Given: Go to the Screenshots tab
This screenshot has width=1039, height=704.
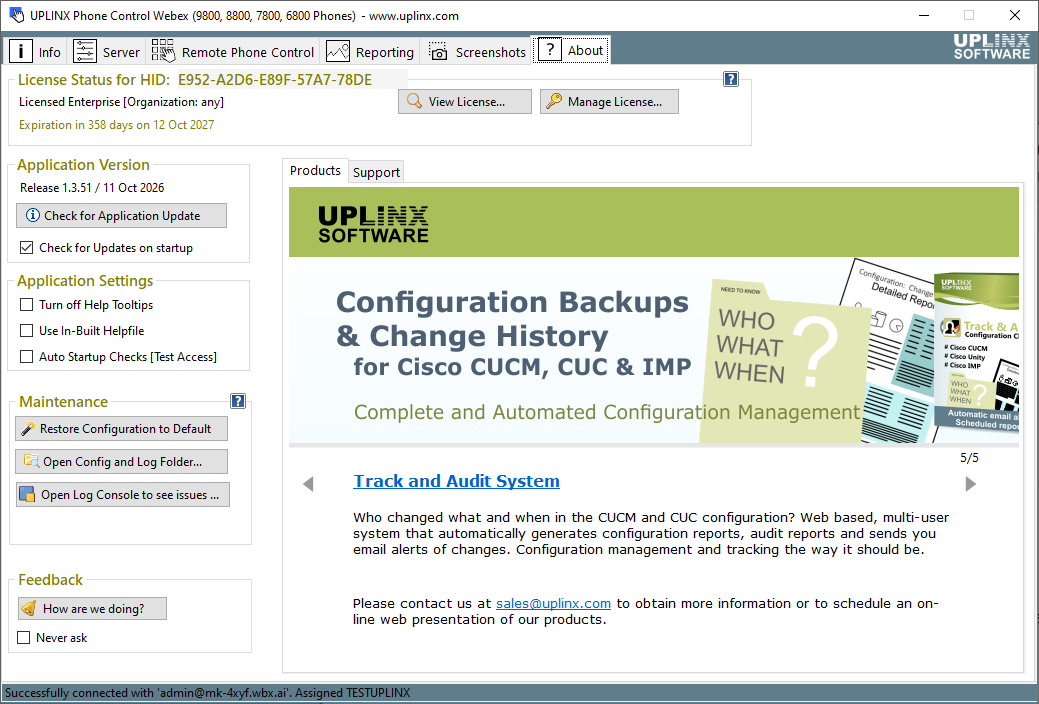Looking at the screenshot, I should (x=476, y=51).
